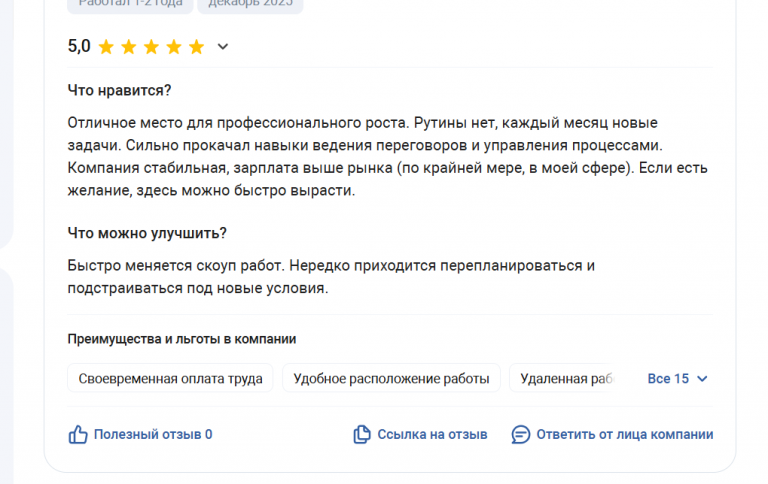The width and height of the screenshot is (768, 484).
Task: Click the speech bubble reply icon
Action: click(x=520, y=434)
